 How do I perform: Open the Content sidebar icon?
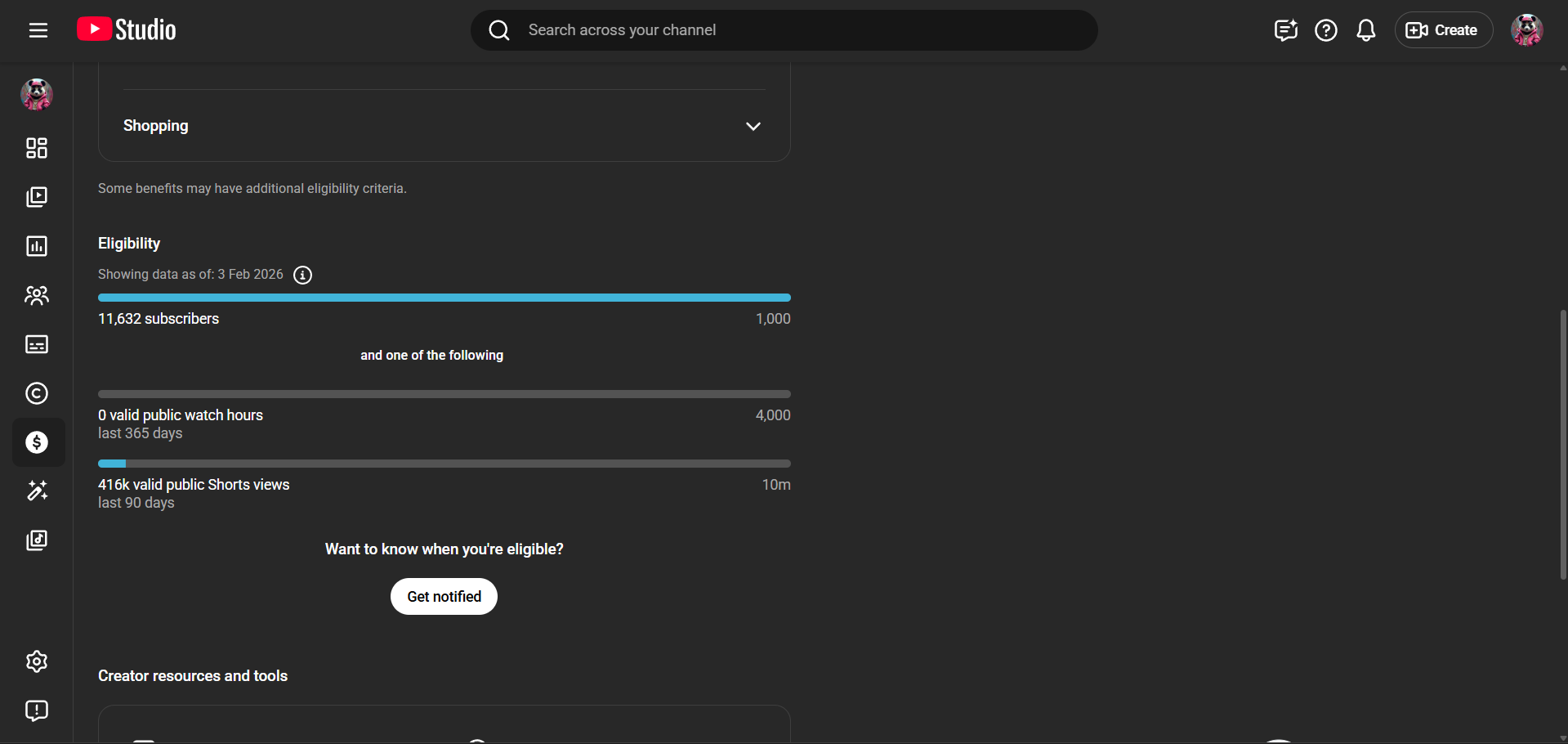pos(37,197)
